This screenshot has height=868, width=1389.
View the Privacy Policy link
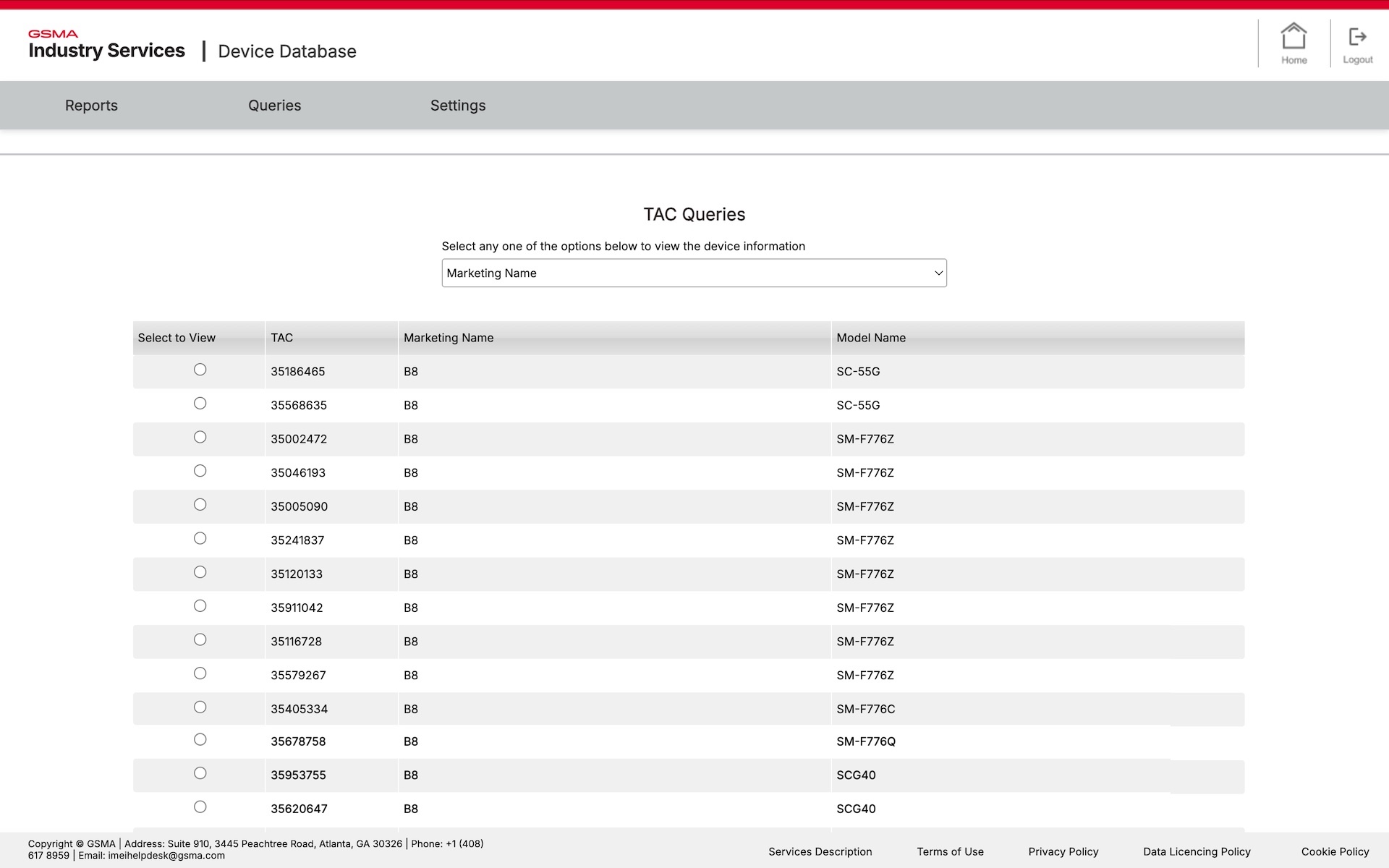1063,851
